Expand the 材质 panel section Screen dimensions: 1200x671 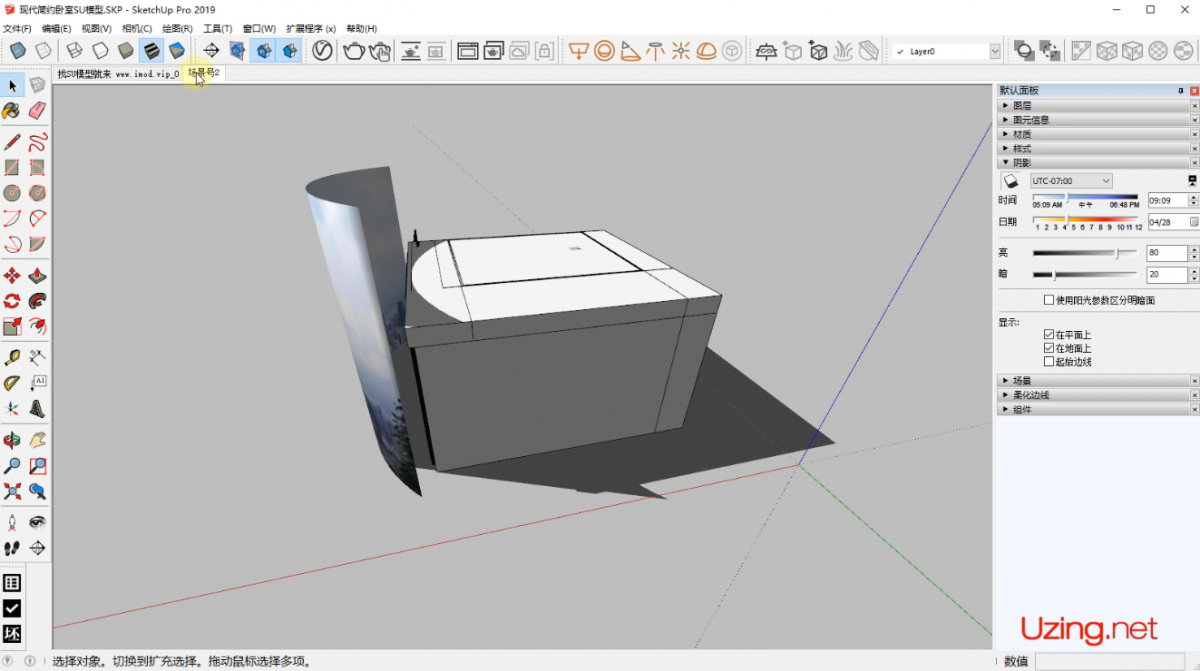tap(1021, 134)
